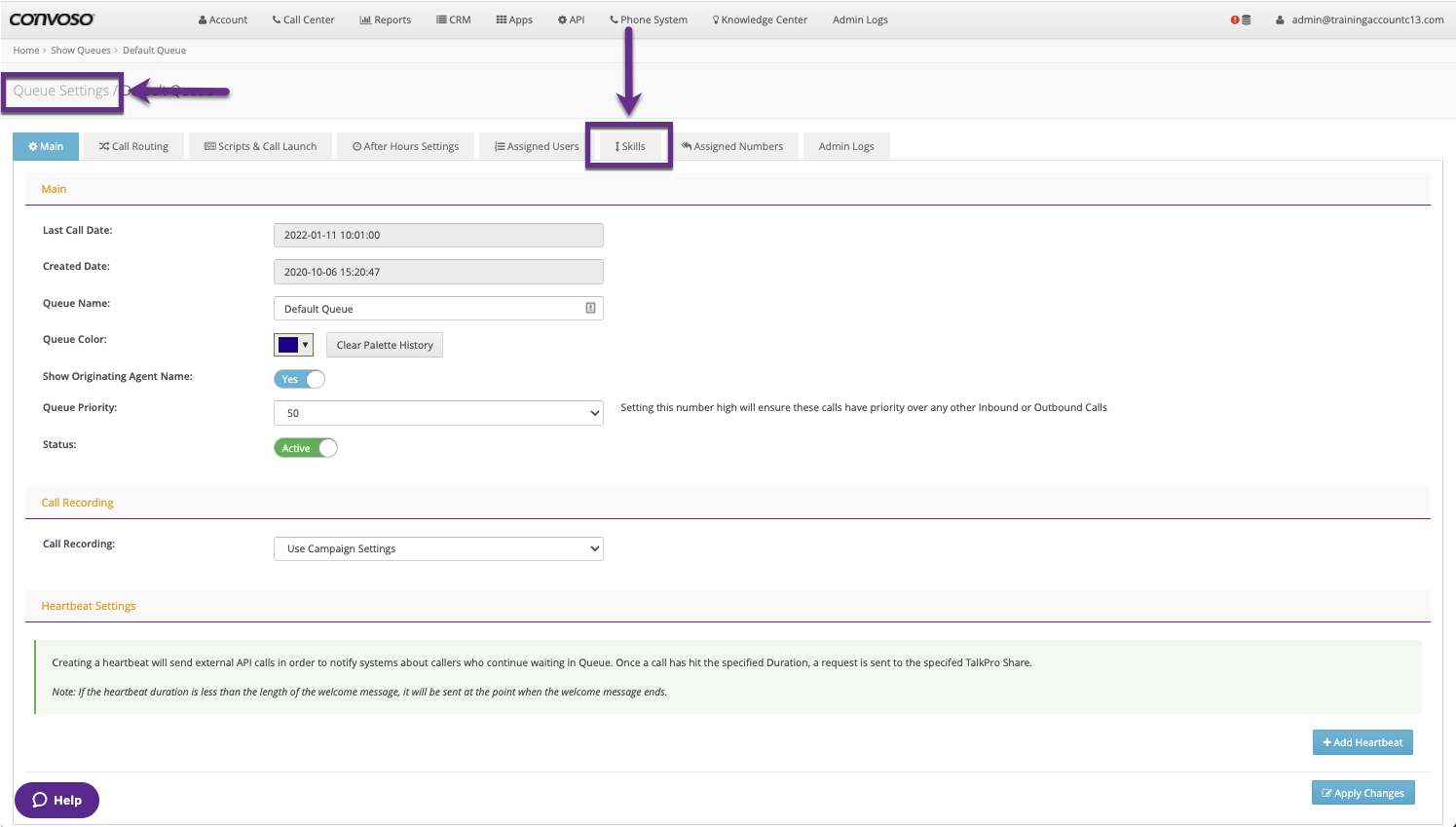Open the Call Center phone menu
Image resolution: width=1456 pixels, height=827 pixels.
pos(303,19)
